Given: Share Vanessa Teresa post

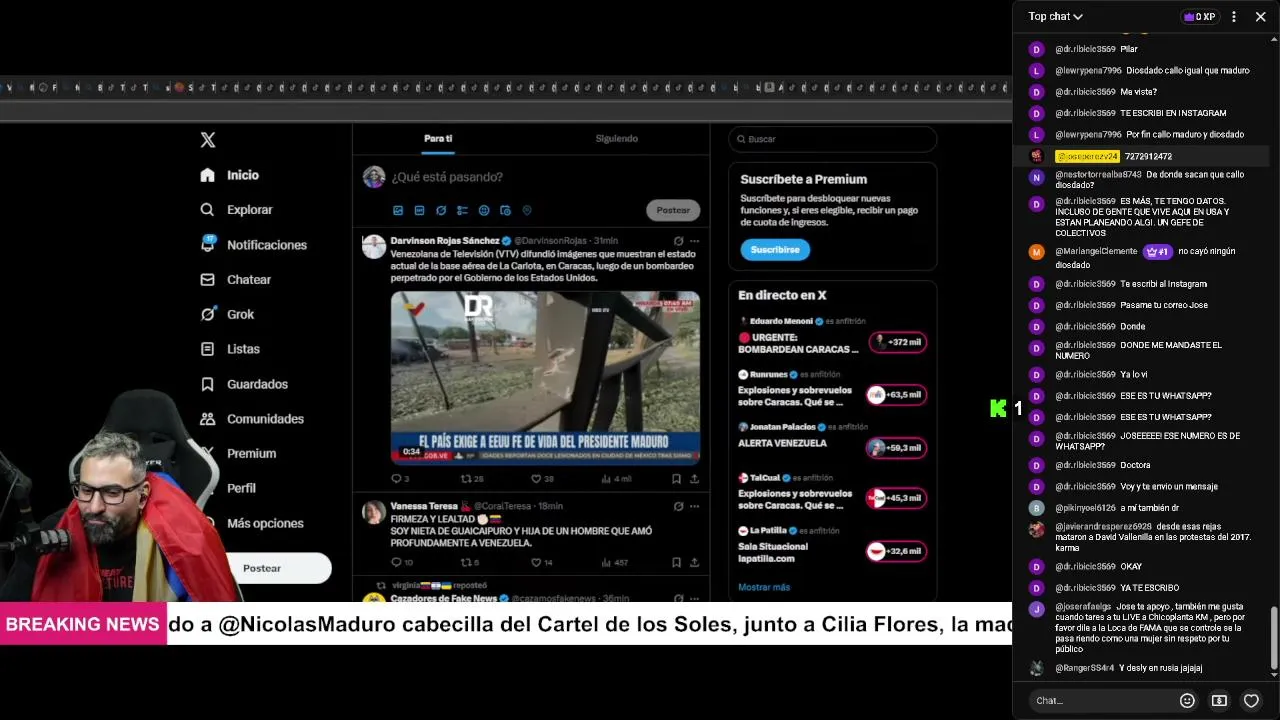Looking at the screenshot, I should [x=695, y=562].
